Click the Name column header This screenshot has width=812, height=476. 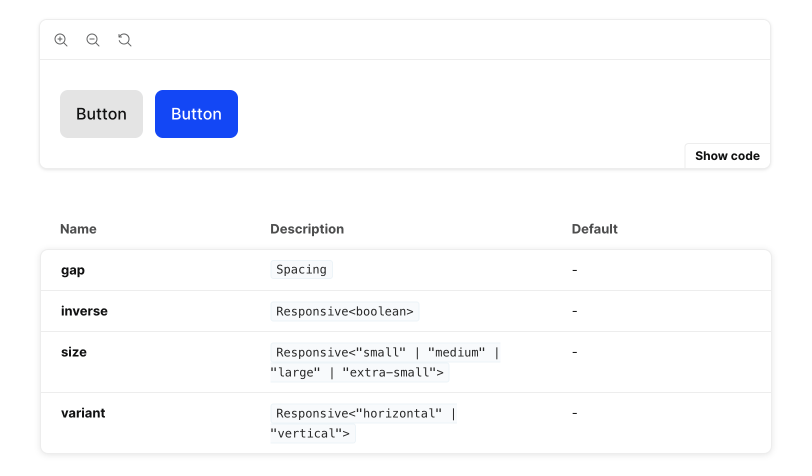point(78,229)
